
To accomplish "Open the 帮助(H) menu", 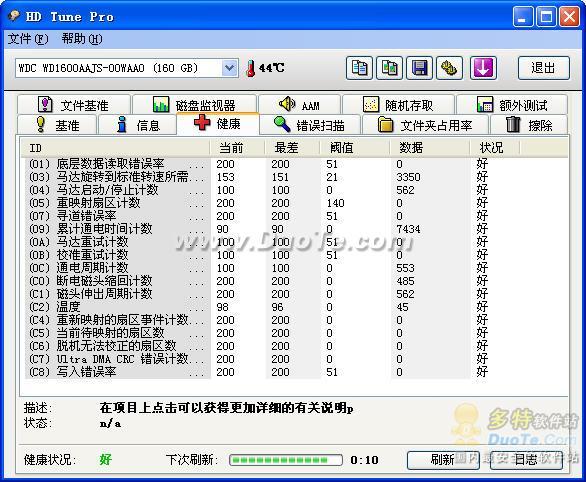I will pyautogui.click(x=82, y=38).
